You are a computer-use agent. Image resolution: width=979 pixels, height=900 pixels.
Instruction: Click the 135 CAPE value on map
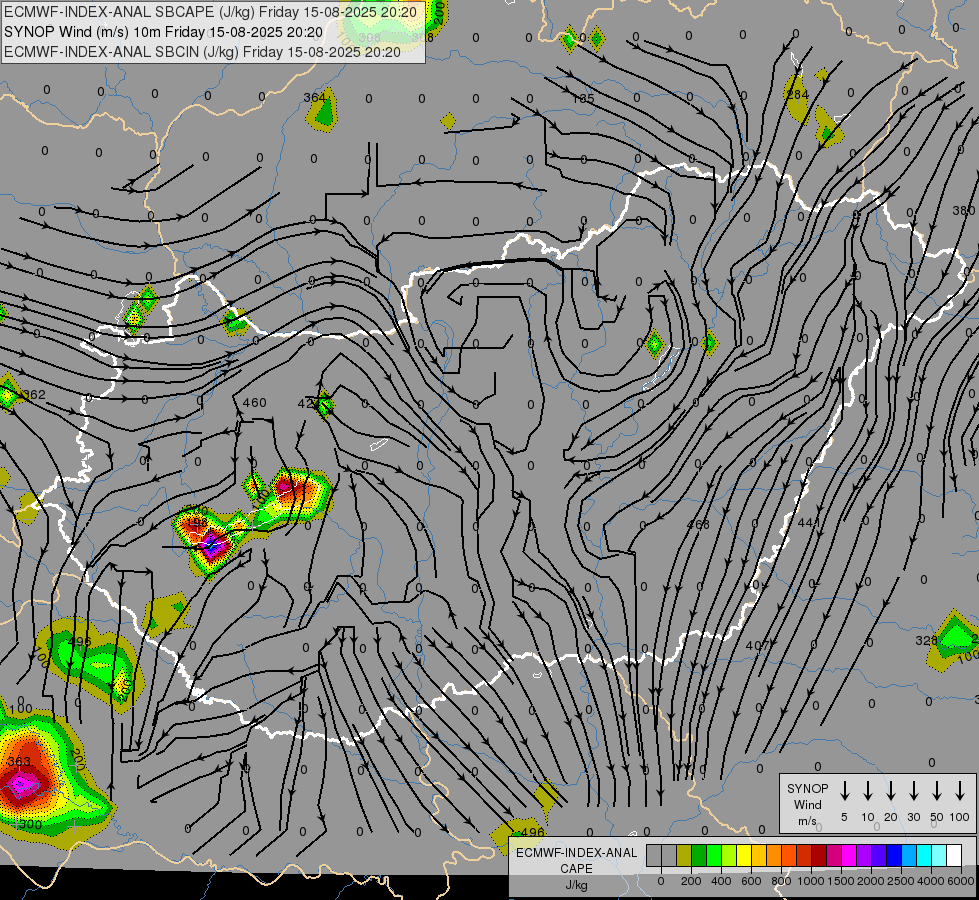click(583, 99)
